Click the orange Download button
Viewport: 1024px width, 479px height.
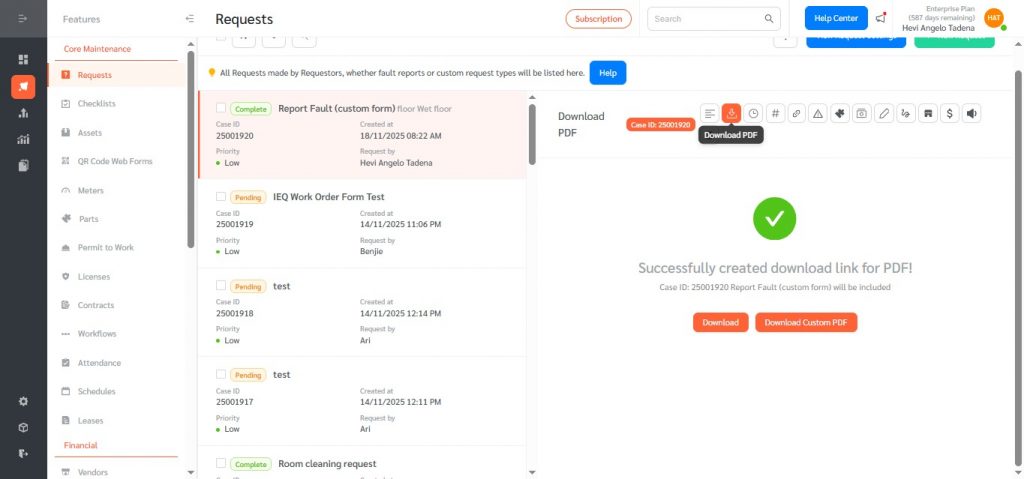pos(720,322)
